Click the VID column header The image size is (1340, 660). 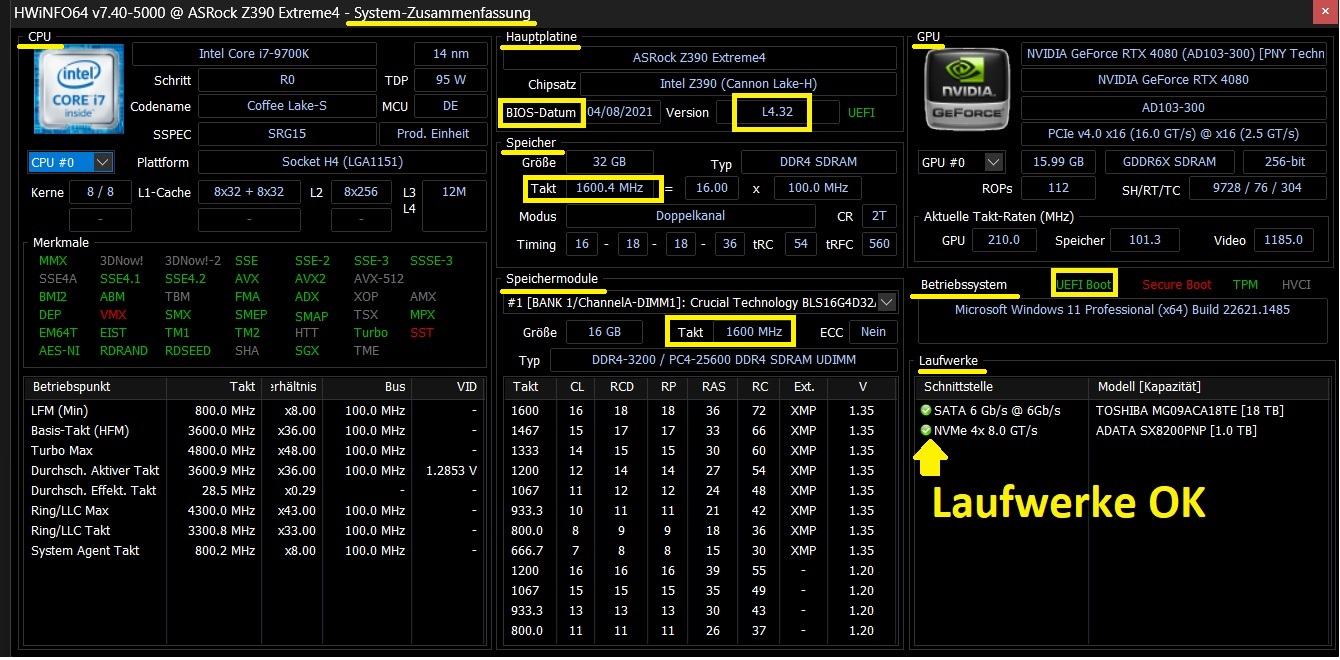point(448,386)
